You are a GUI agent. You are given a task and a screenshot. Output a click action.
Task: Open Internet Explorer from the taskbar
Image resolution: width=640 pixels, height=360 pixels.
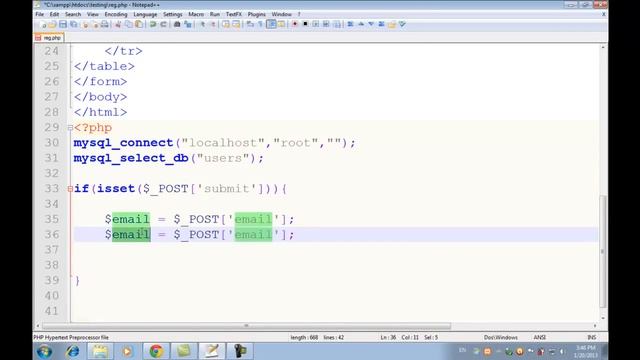click(x=73, y=351)
